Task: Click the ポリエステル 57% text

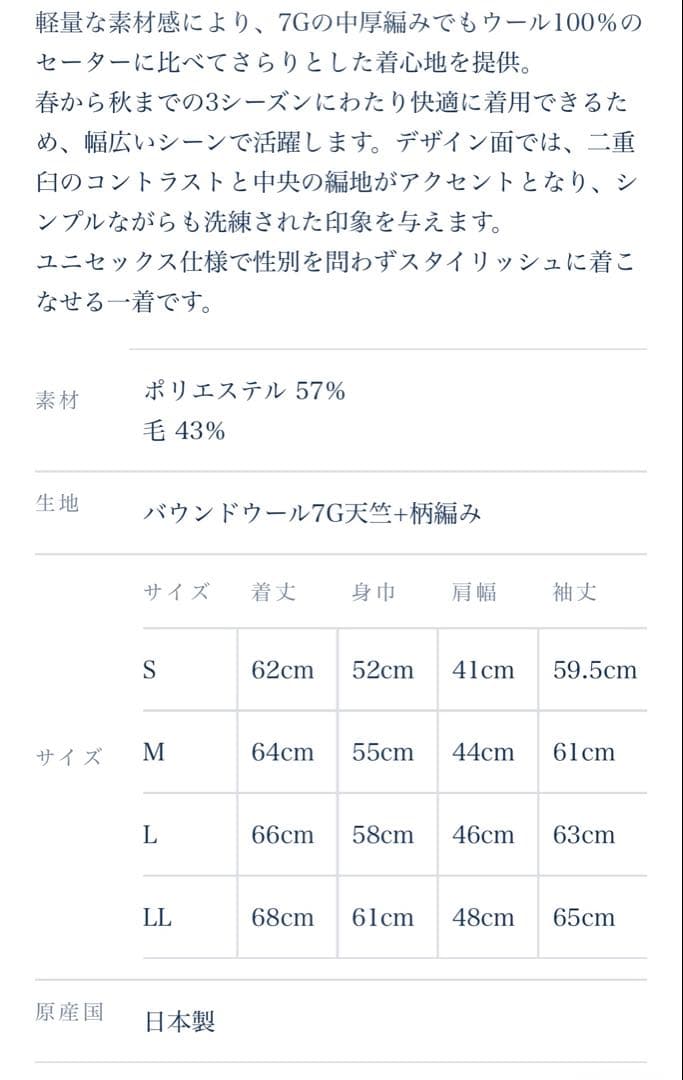Action: click(245, 391)
